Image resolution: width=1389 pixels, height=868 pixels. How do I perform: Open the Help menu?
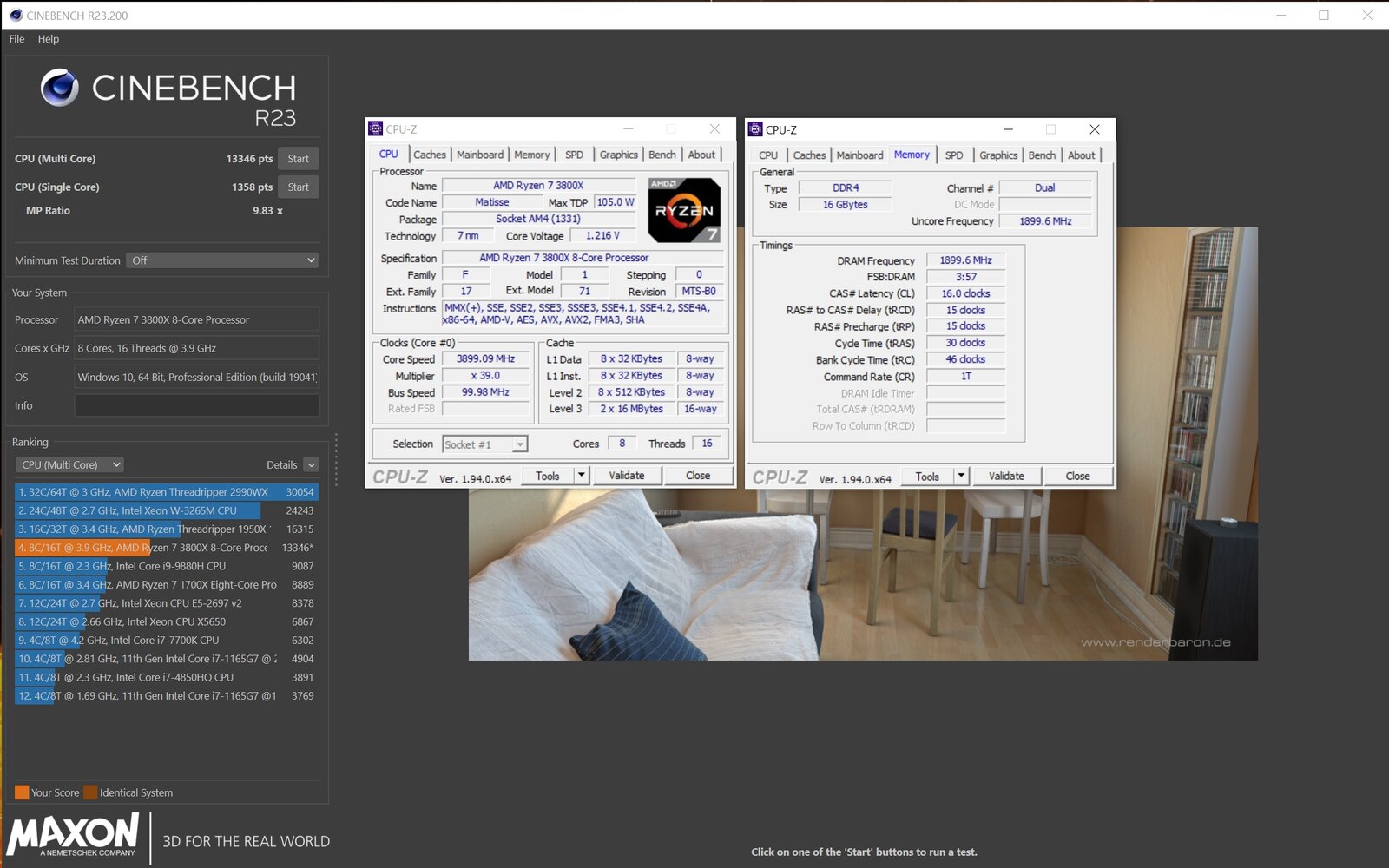tap(49, 39)
